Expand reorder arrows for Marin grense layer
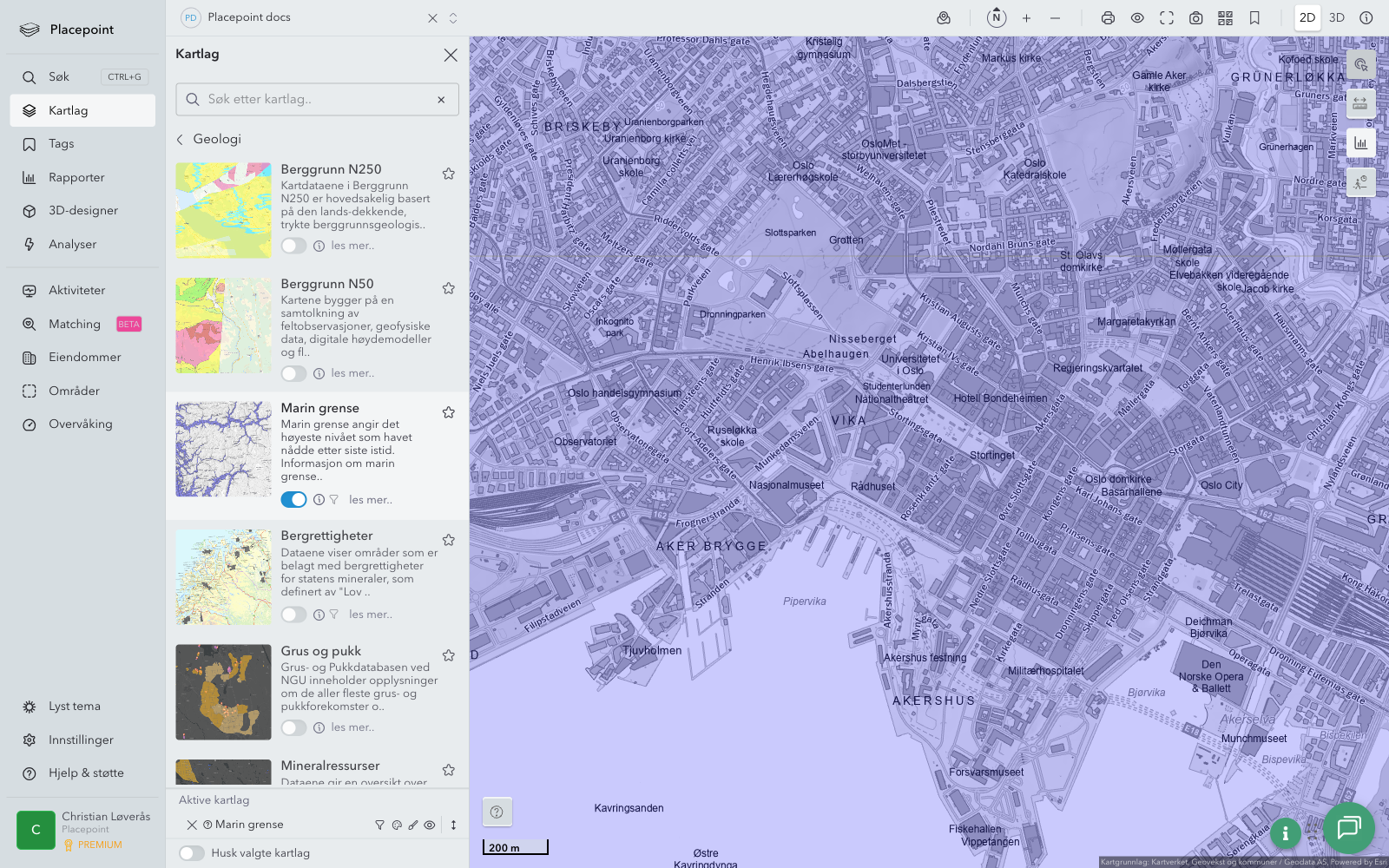Image resolution: width=1389 pixels, height=868 pixels. [453, 825]
